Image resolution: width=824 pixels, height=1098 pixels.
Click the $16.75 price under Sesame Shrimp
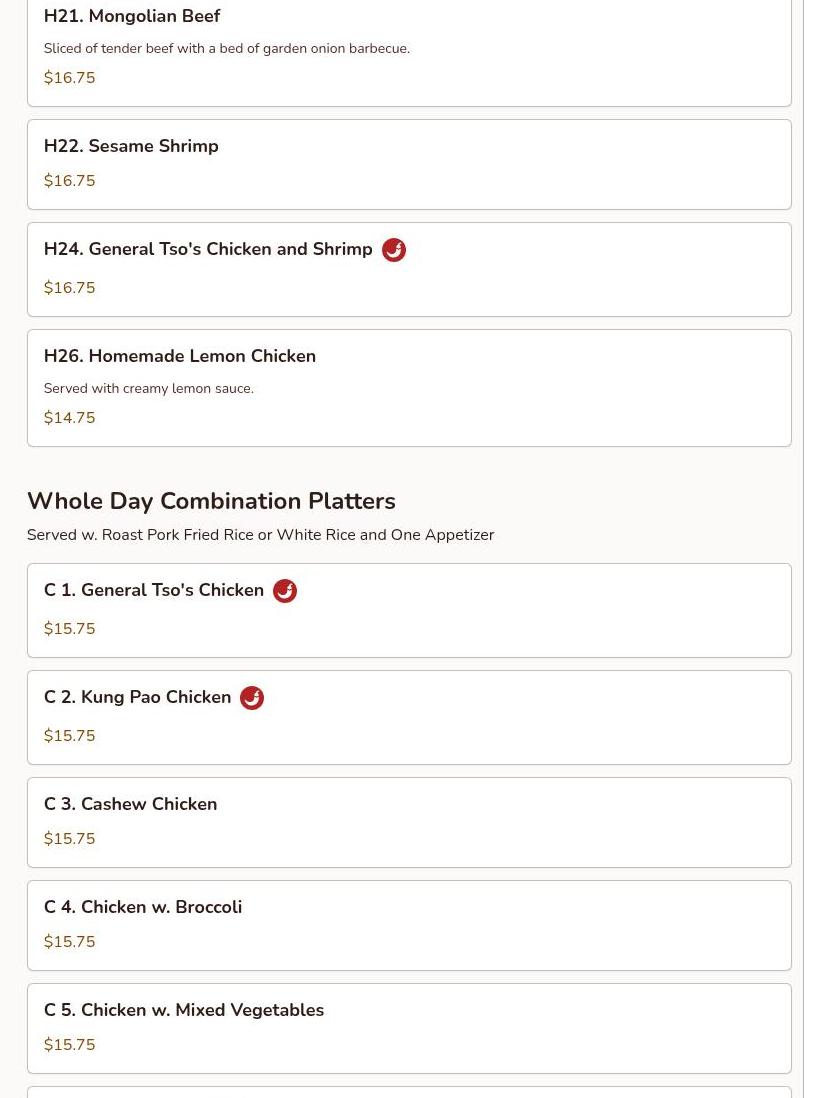(69, 181)
